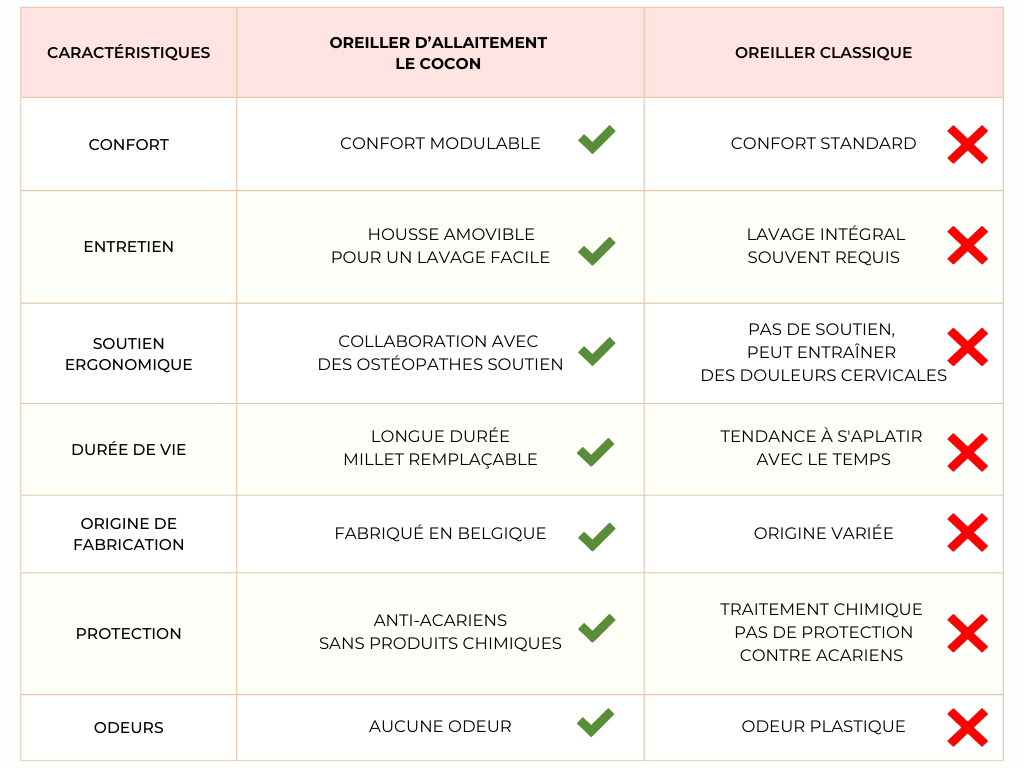Click the red cross beside Odeur Plastique
This screenshot has width=1024, height=768.
pos(967,728)
